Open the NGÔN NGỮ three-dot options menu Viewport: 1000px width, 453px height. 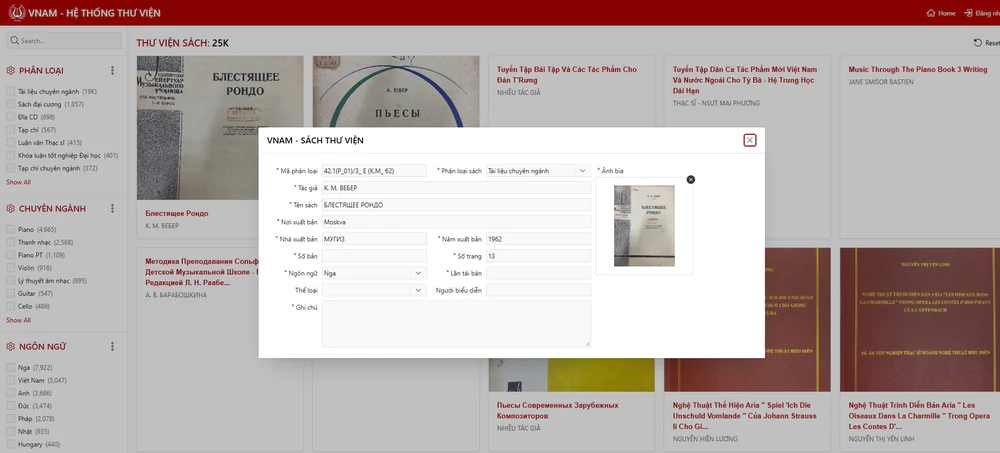pos(112,346)
